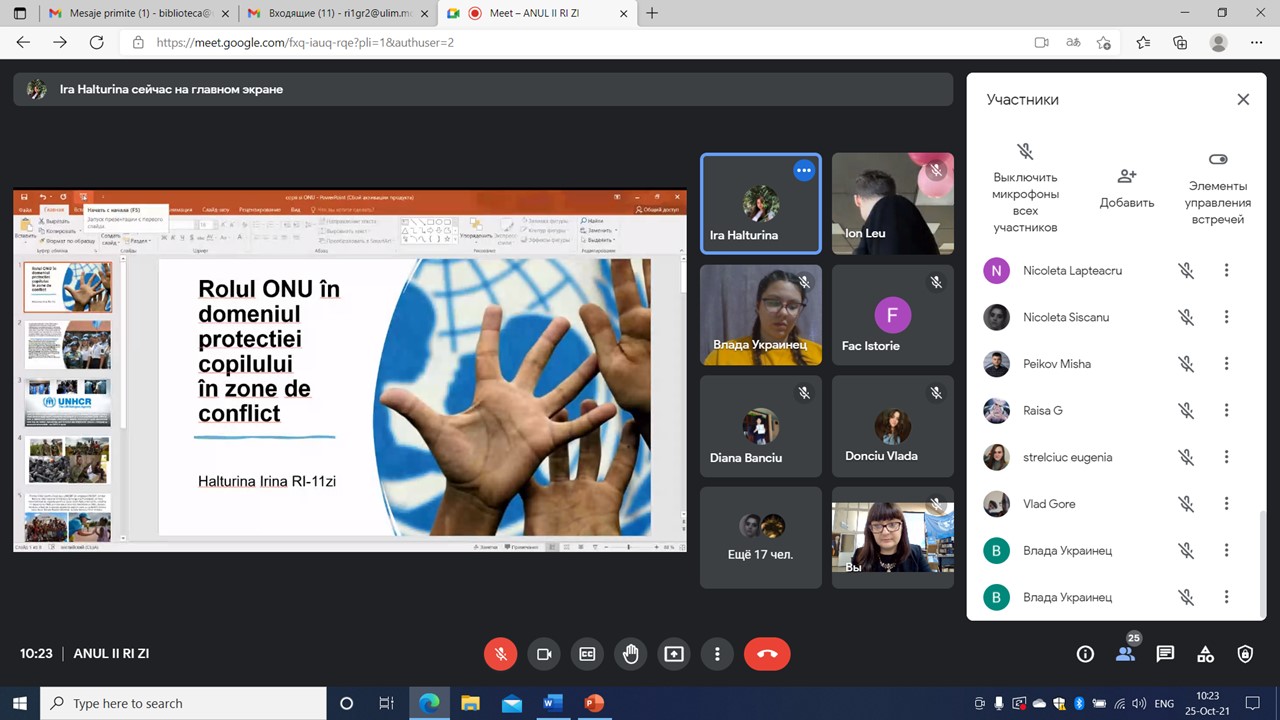Mute strelciuc eugenia's microphone

1186,457
